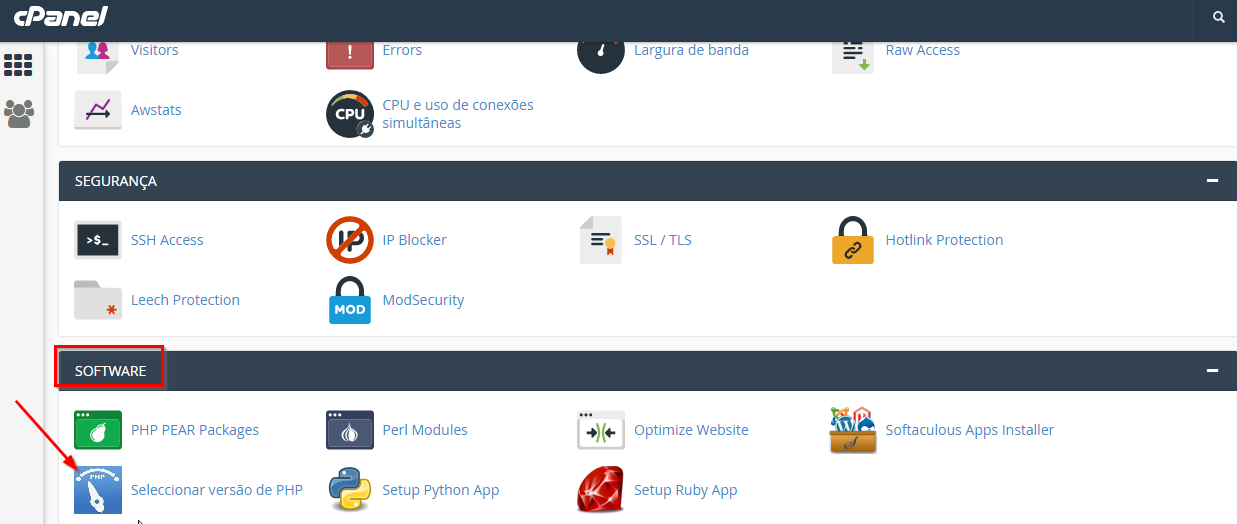Click the PHP PEAR Packages icon

pyautogui.click(x=98, y=430)
